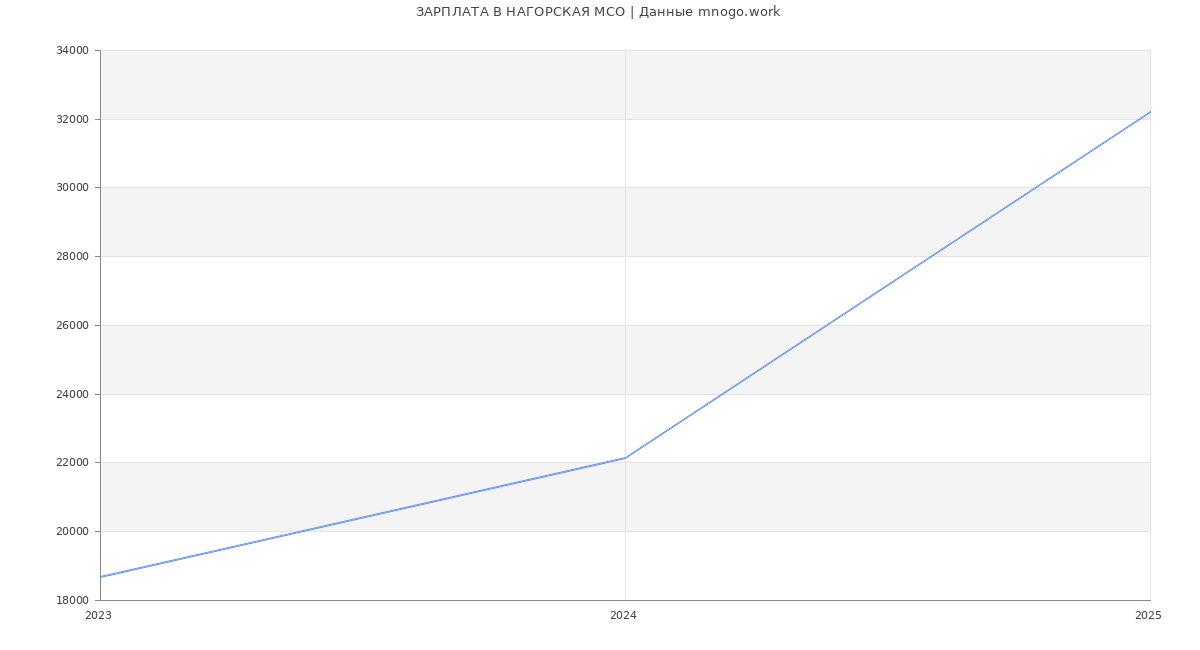Click the 22000 y-axis label

point(72,463)
